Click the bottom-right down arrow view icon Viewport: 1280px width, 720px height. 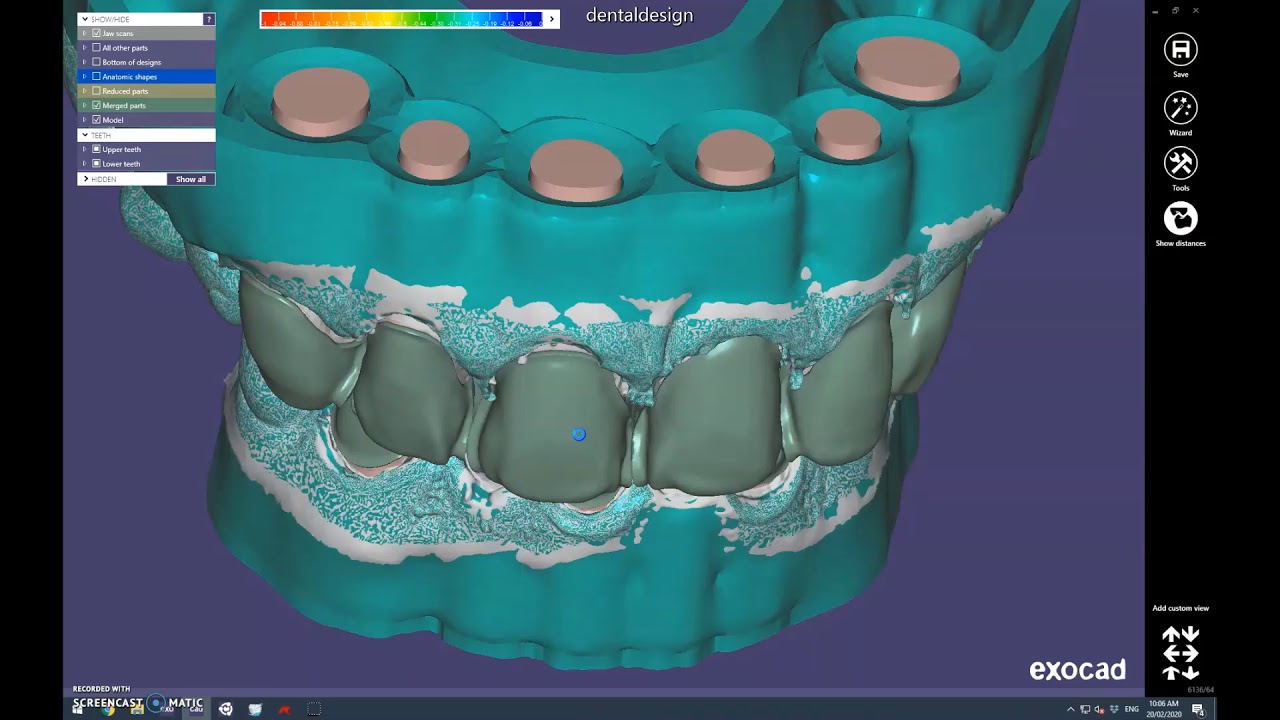[x=1190, y=673]
